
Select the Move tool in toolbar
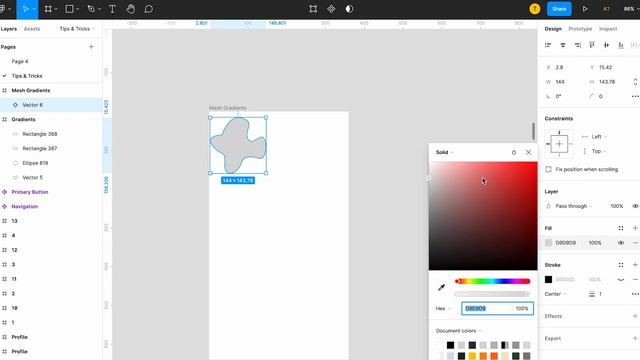[25, 9]
